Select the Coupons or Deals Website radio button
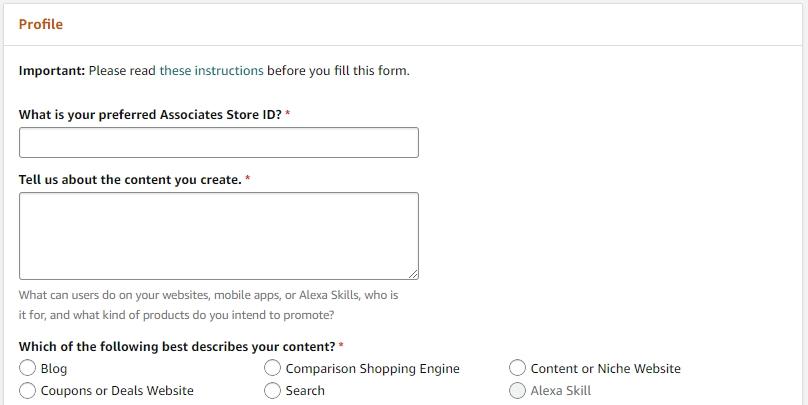The height and width of the screenshot is (405, 808). point(28,390)
